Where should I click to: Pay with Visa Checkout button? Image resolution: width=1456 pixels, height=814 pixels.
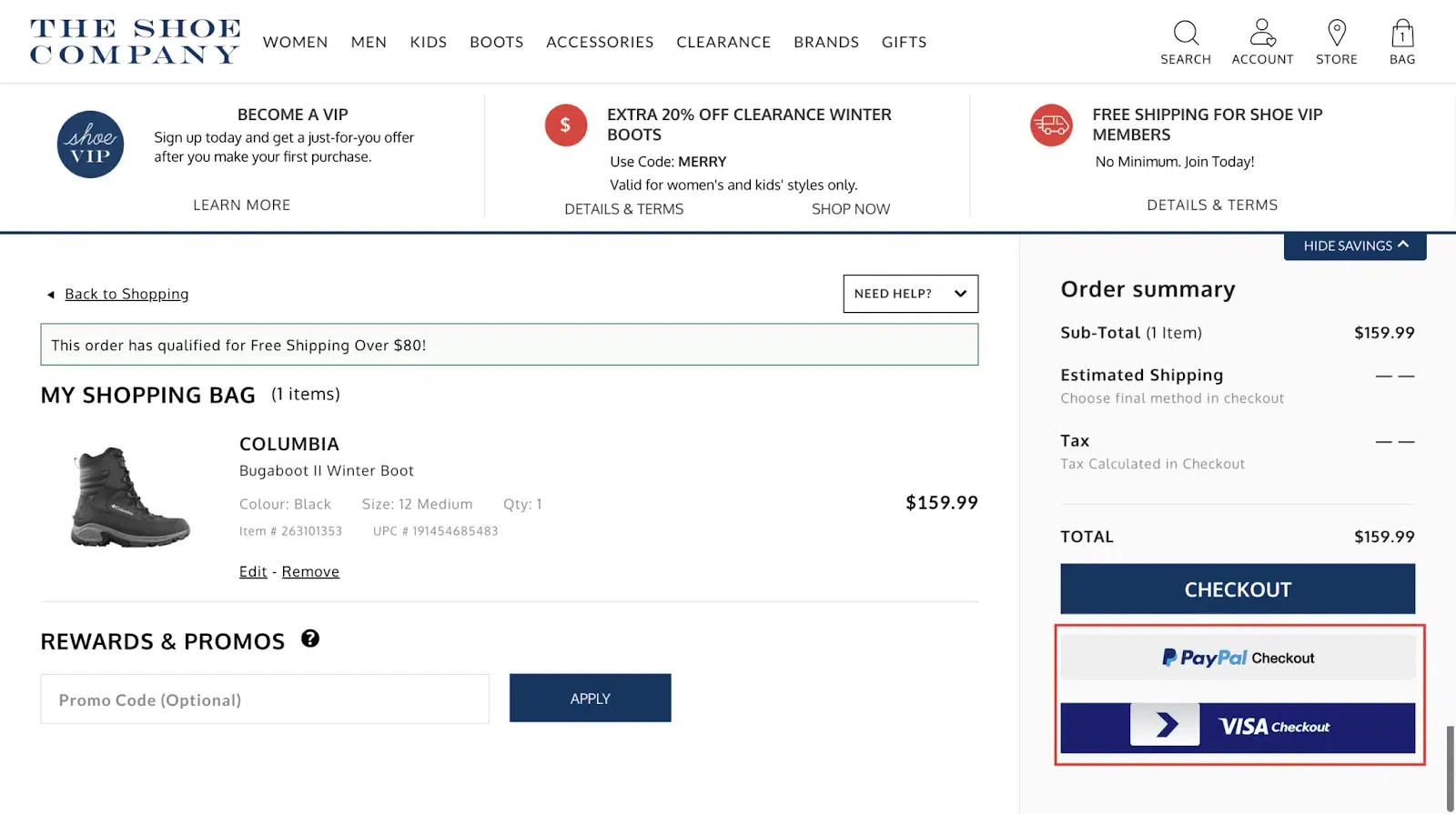[1238, 727]
